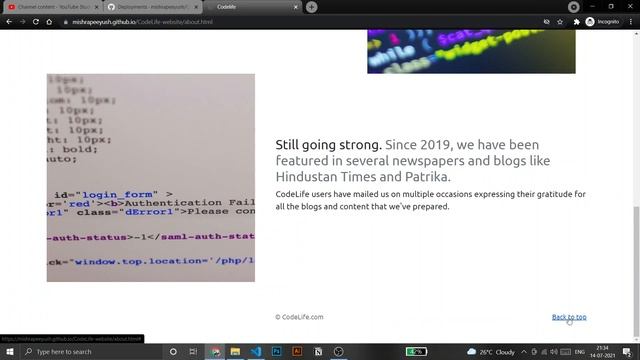Switch ENG input language
Image resolution: width=640 pixels, height=360 pixels.
coord(580,352)
